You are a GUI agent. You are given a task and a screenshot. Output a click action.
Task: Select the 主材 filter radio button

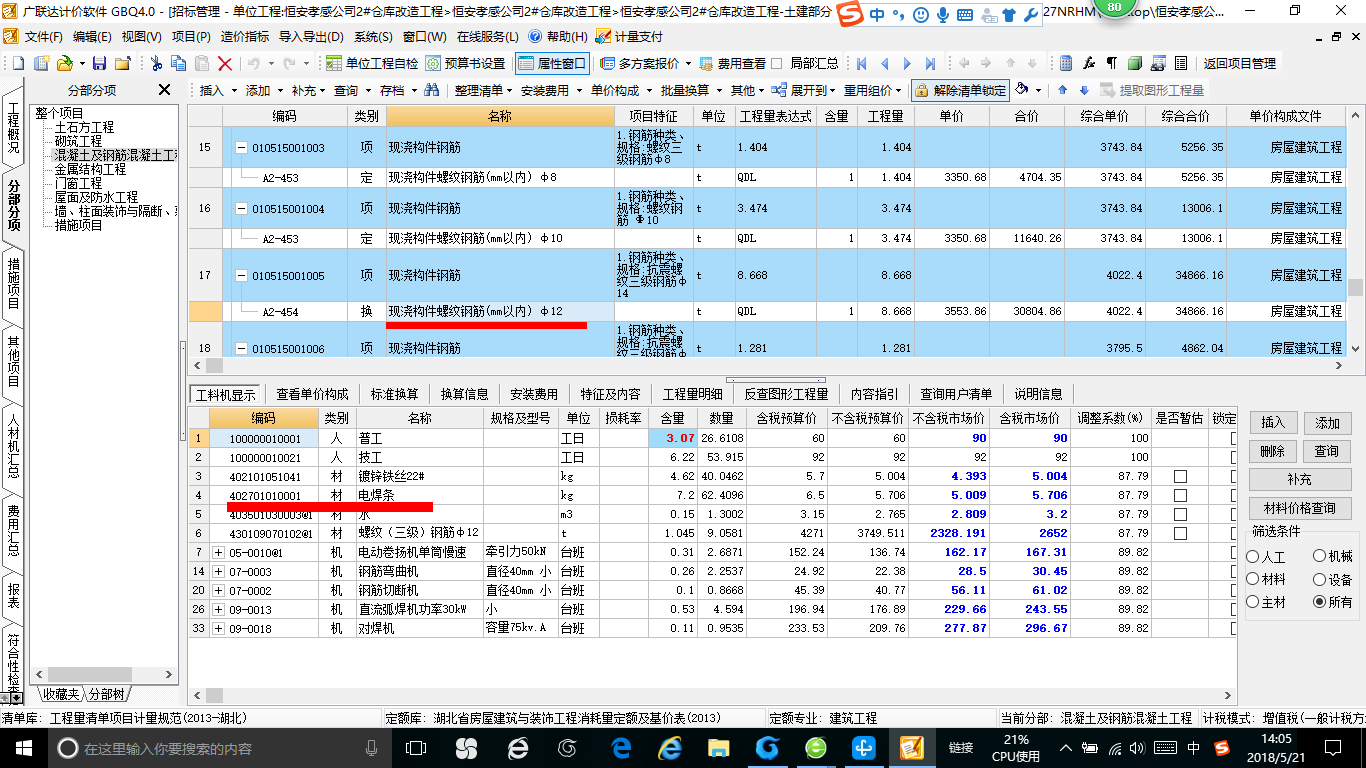pos(1253,602)
